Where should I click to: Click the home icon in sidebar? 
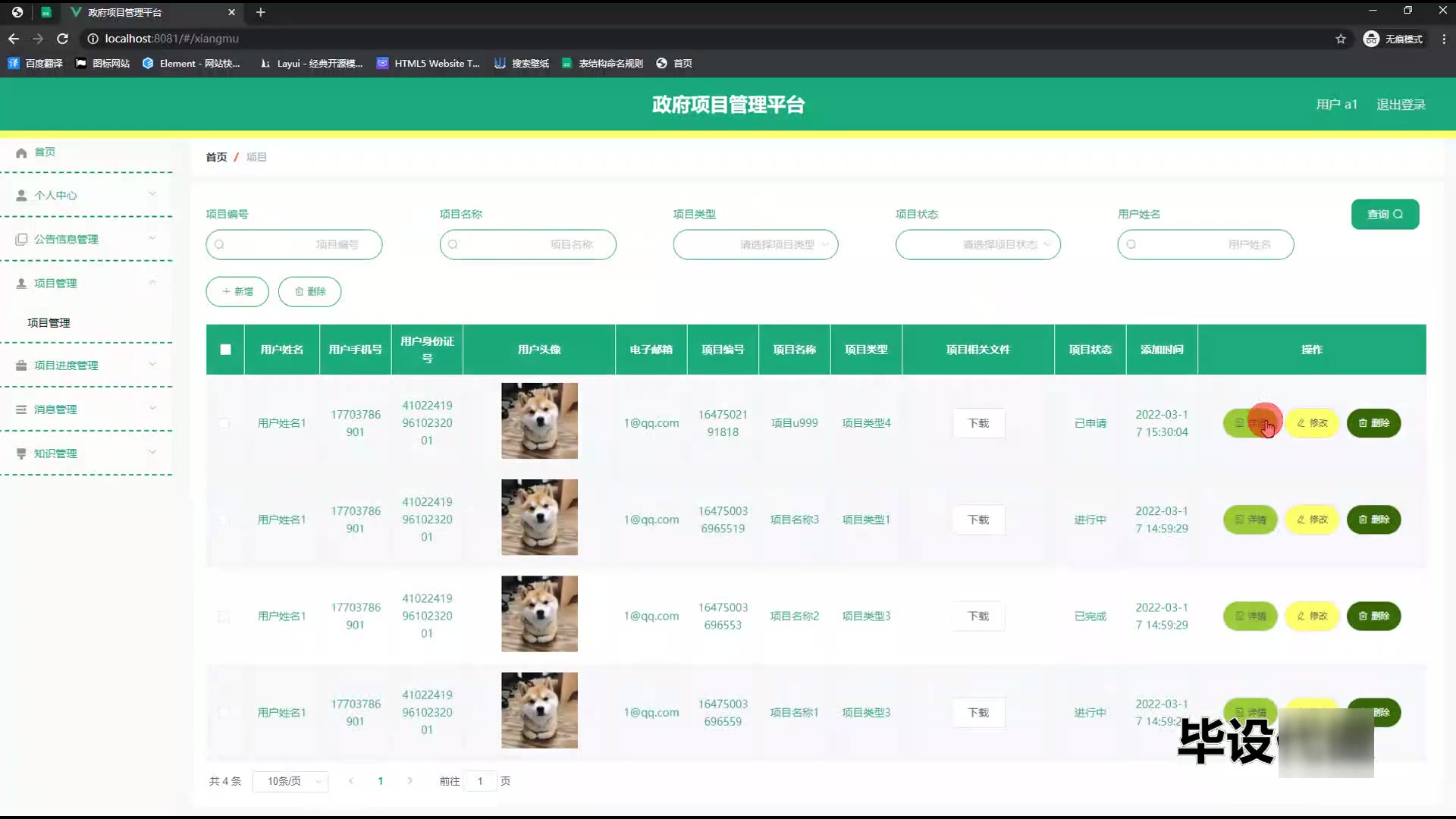(21, 152)
